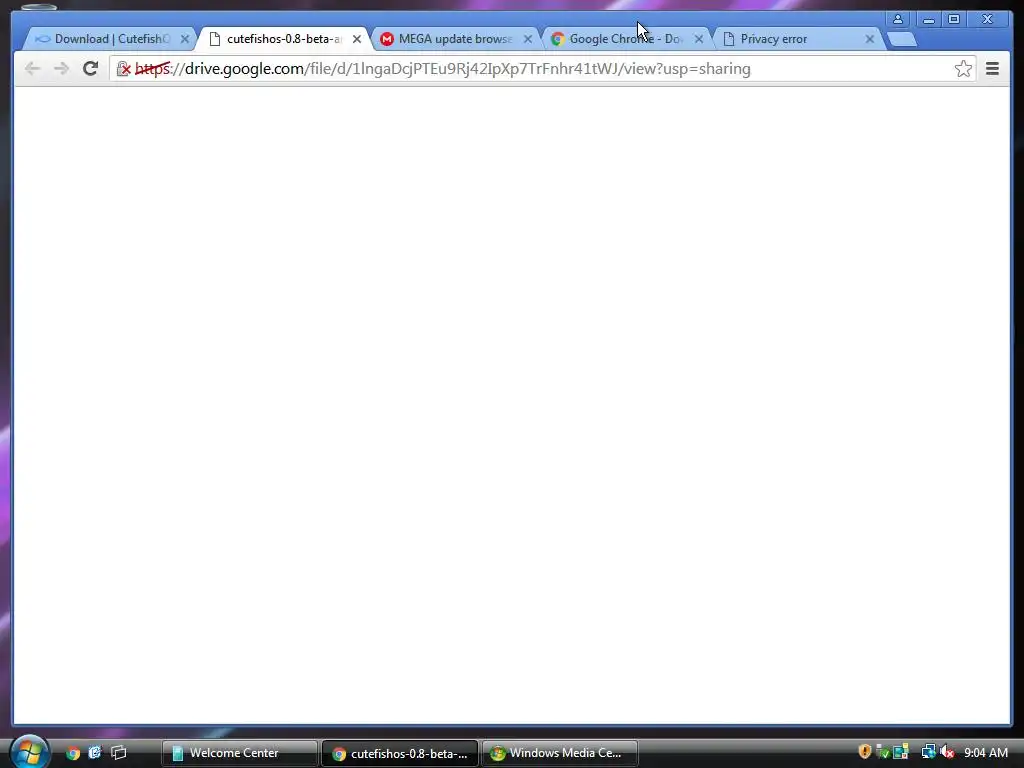The image size is (1024, 768).
Task: Open the Chrome hamburger menu
Action: pyautogui.click(x=992, y=69)
